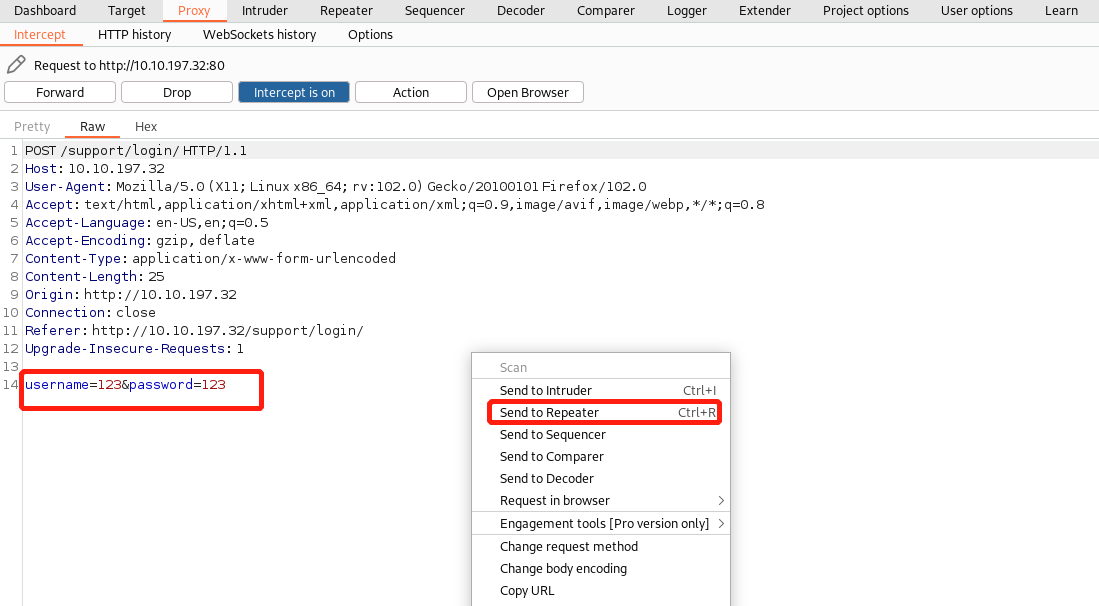The width and height of the screenshot is (1099, 606).
Task: Click Copy URL in the context menu
Action: (x=527, y=590)
